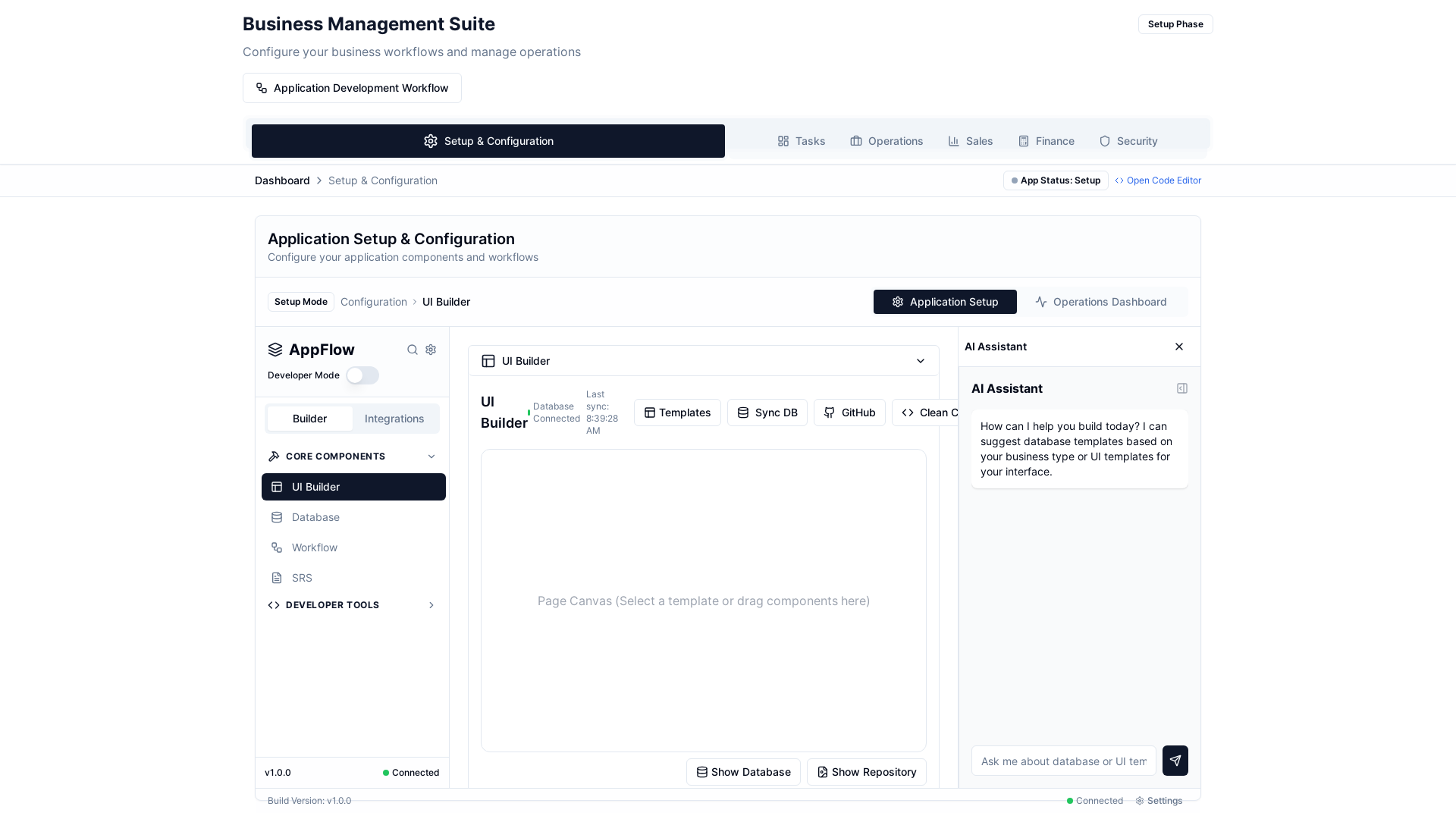Focus the AI Assistant message input

[1064, 761]
